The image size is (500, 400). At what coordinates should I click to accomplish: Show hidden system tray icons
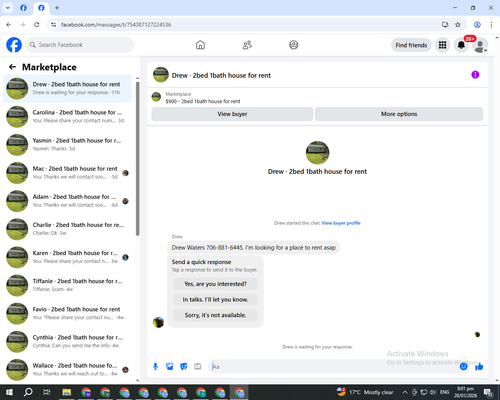click(405, 392)
